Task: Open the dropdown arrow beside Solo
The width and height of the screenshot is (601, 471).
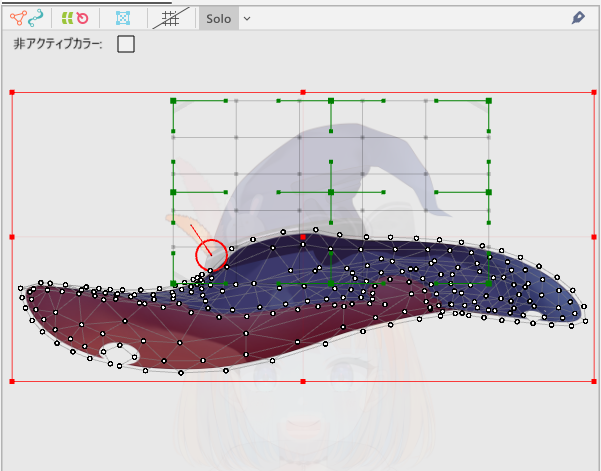Action: (x=247, y=18)
